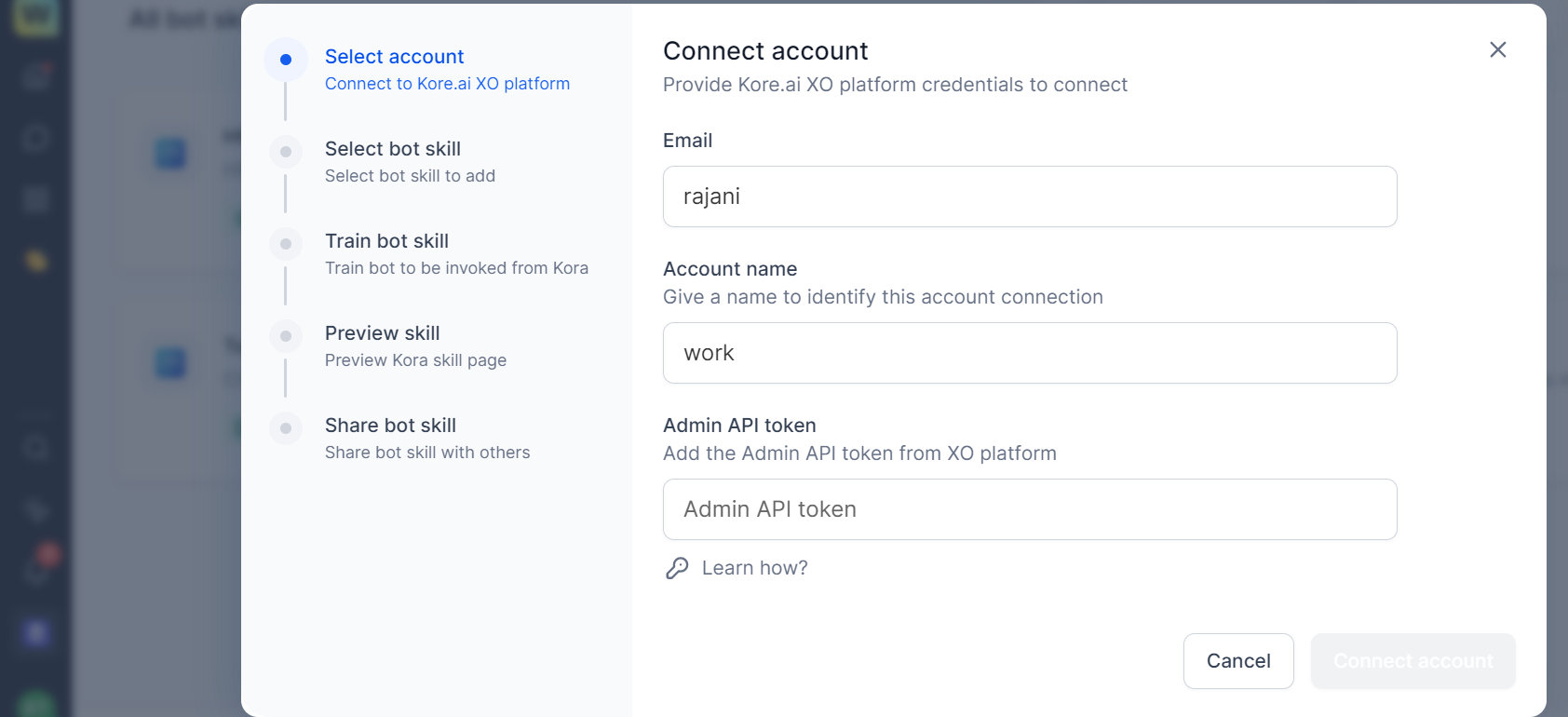Jump to the Share bot skill step
Viewport: 1568px width, 717px height.
click(x=390, y=426)
